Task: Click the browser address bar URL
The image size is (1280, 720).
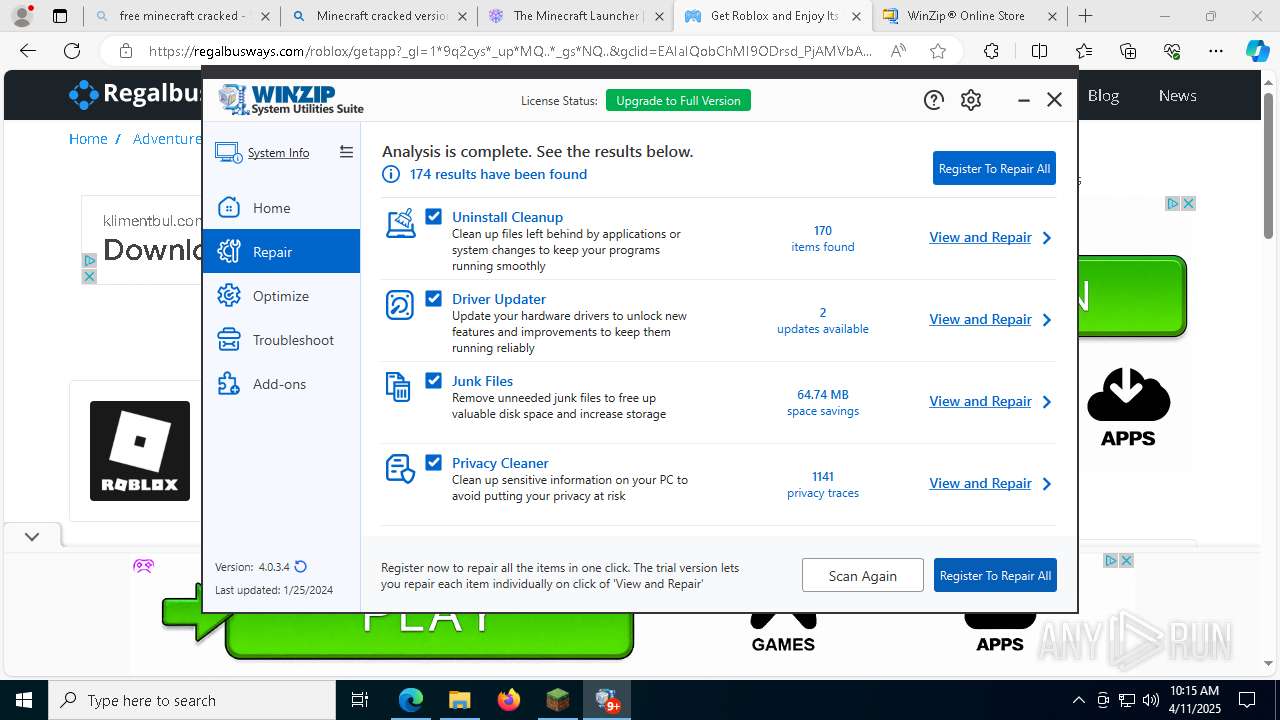Action: [x=510, y=51]
